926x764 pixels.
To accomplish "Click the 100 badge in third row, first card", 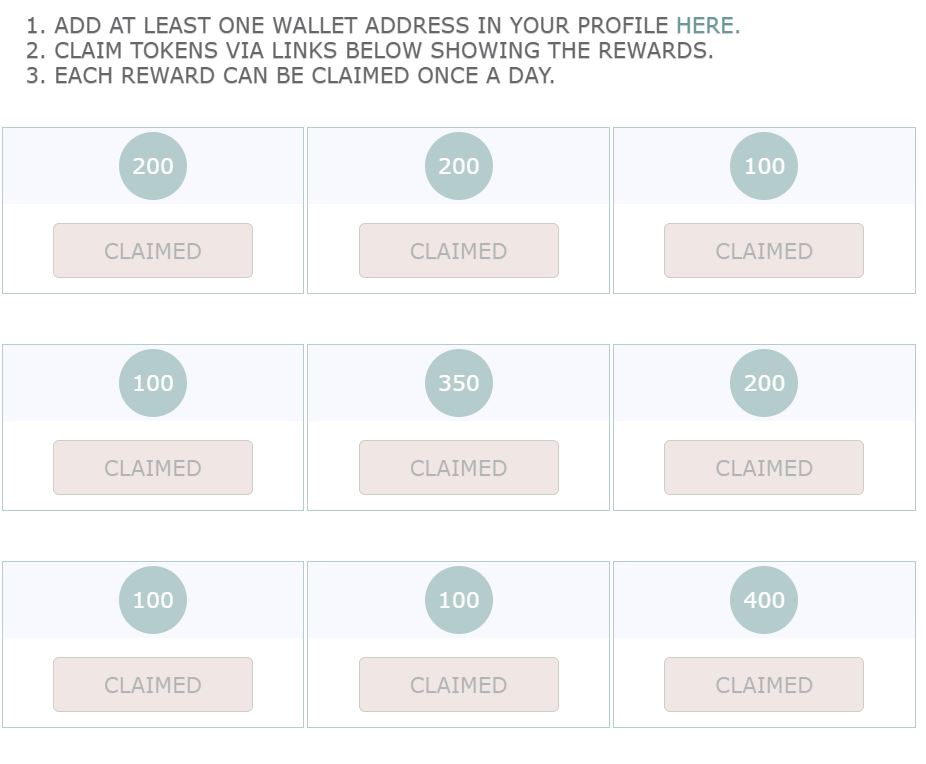I will 153,600.
